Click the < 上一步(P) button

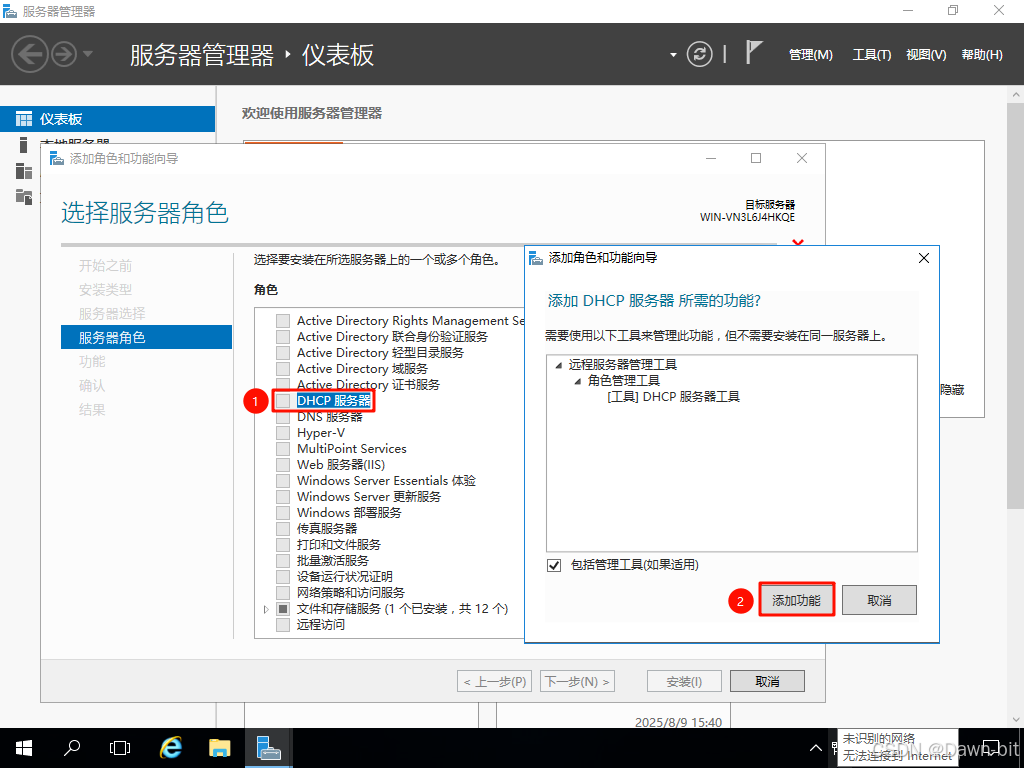[x=494, y=681]
